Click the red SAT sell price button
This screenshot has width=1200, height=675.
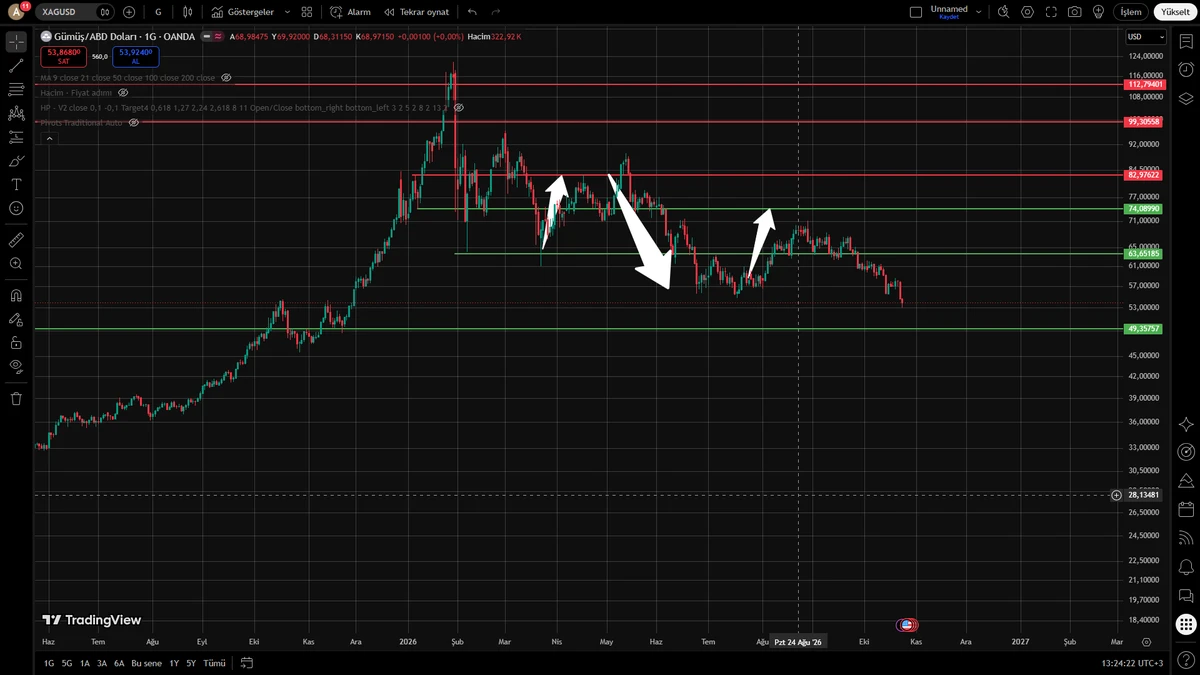click(63, 57)
